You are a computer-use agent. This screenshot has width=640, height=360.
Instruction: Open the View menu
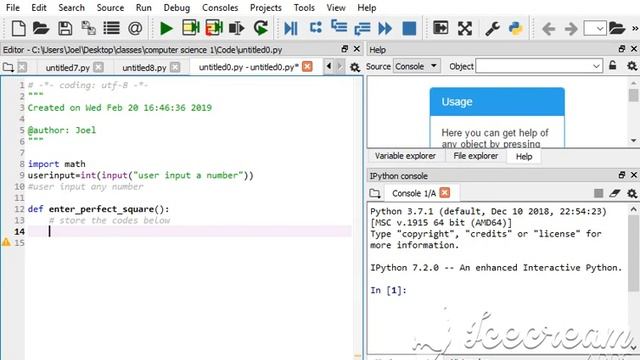click(x=336, y=8)
